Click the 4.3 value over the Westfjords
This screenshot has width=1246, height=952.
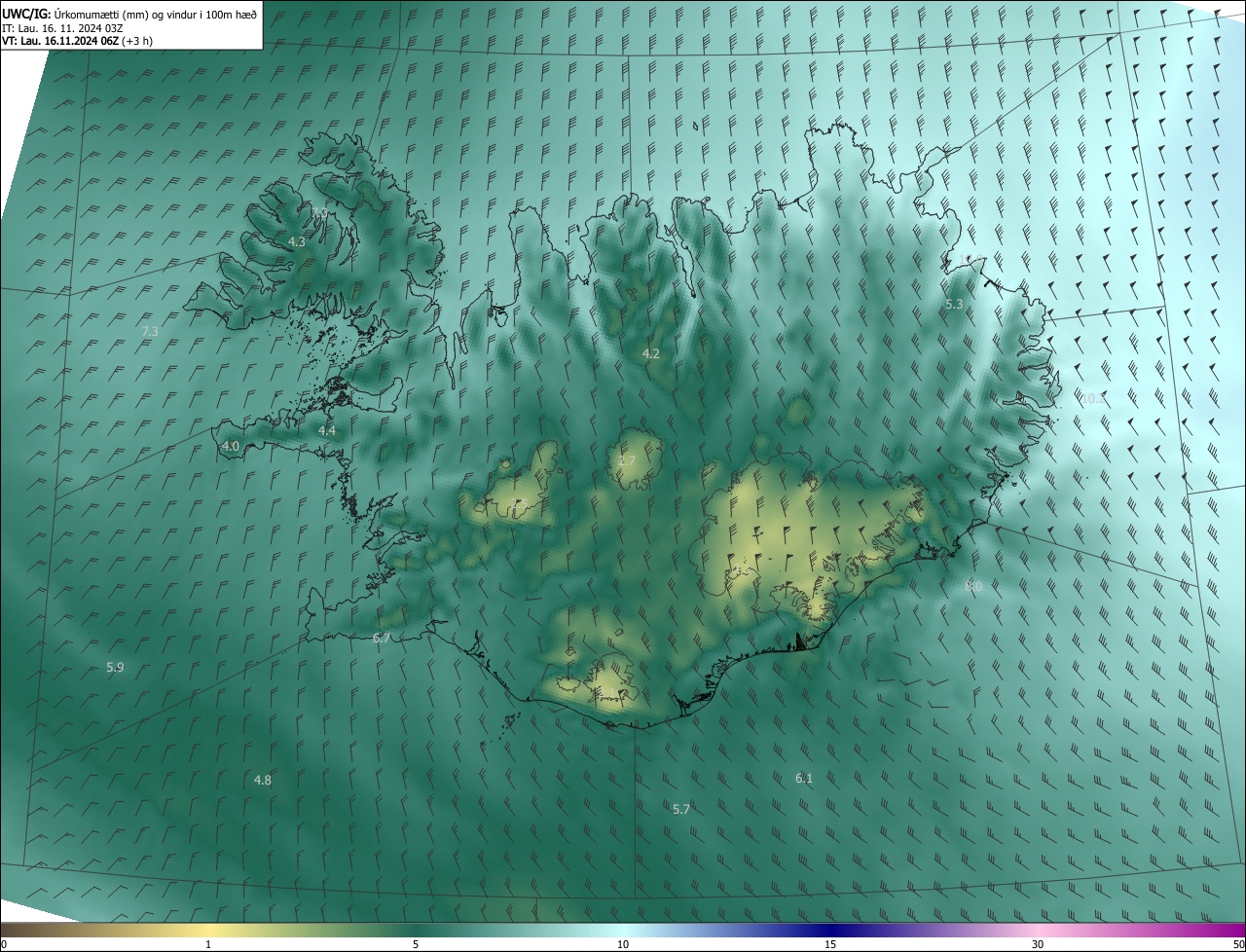[x=297, y=241]
